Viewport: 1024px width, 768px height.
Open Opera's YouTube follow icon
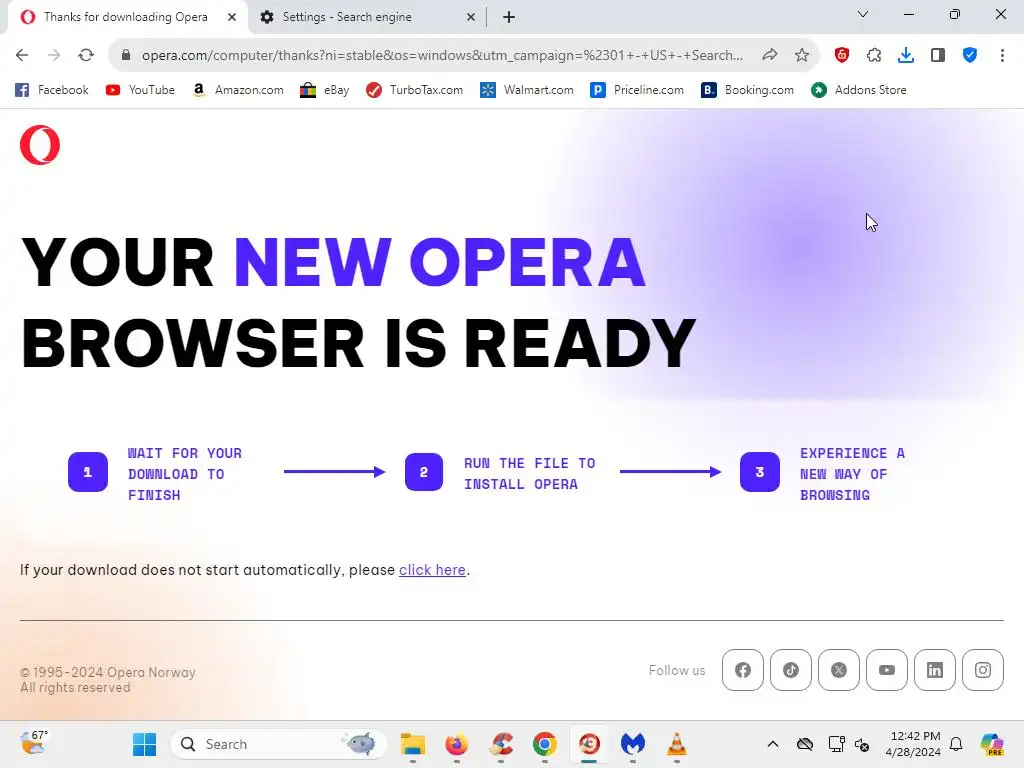coord(887,670)
